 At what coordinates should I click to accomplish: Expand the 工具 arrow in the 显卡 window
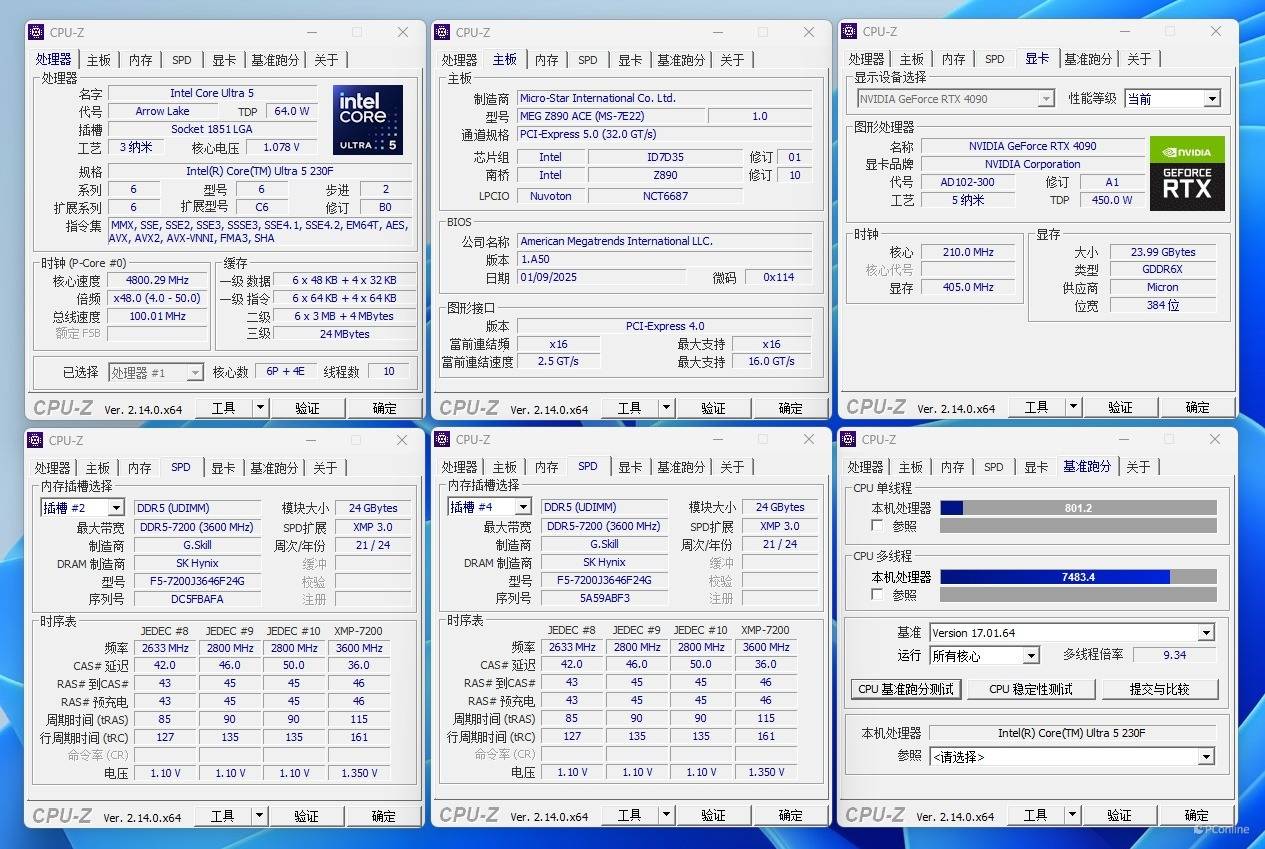1073,407
